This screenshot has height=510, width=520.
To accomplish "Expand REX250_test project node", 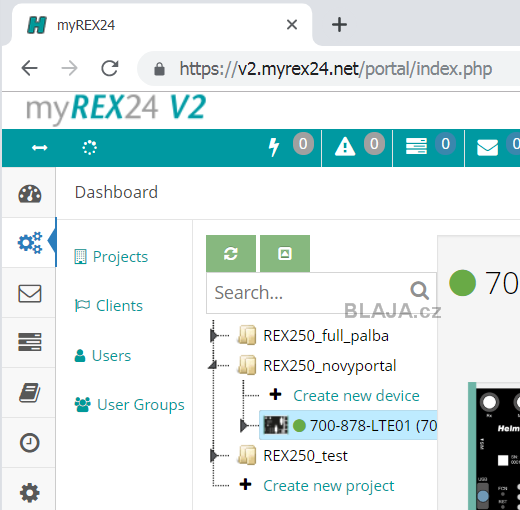I will click(x=213, y=456).
